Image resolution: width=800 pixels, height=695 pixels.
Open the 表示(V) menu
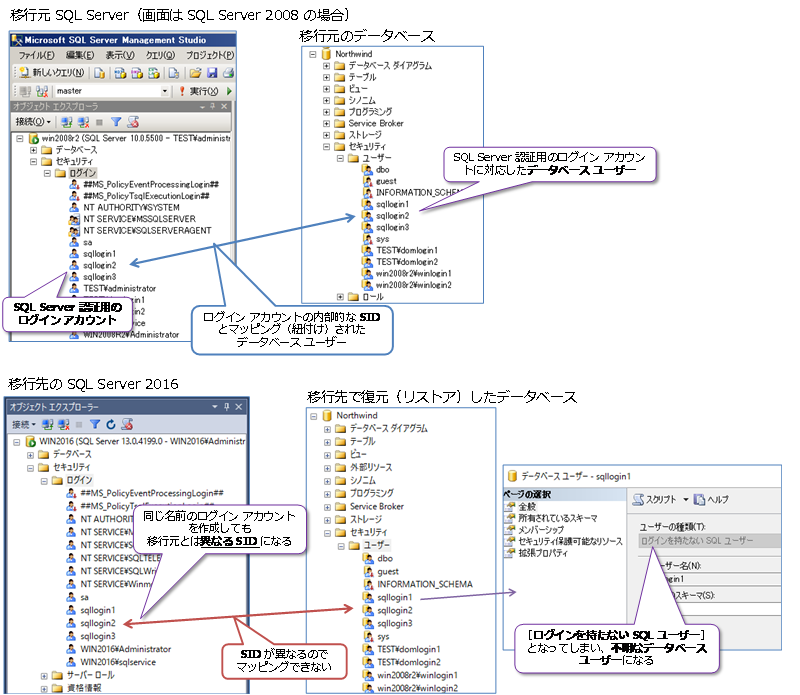click(120, 55)
